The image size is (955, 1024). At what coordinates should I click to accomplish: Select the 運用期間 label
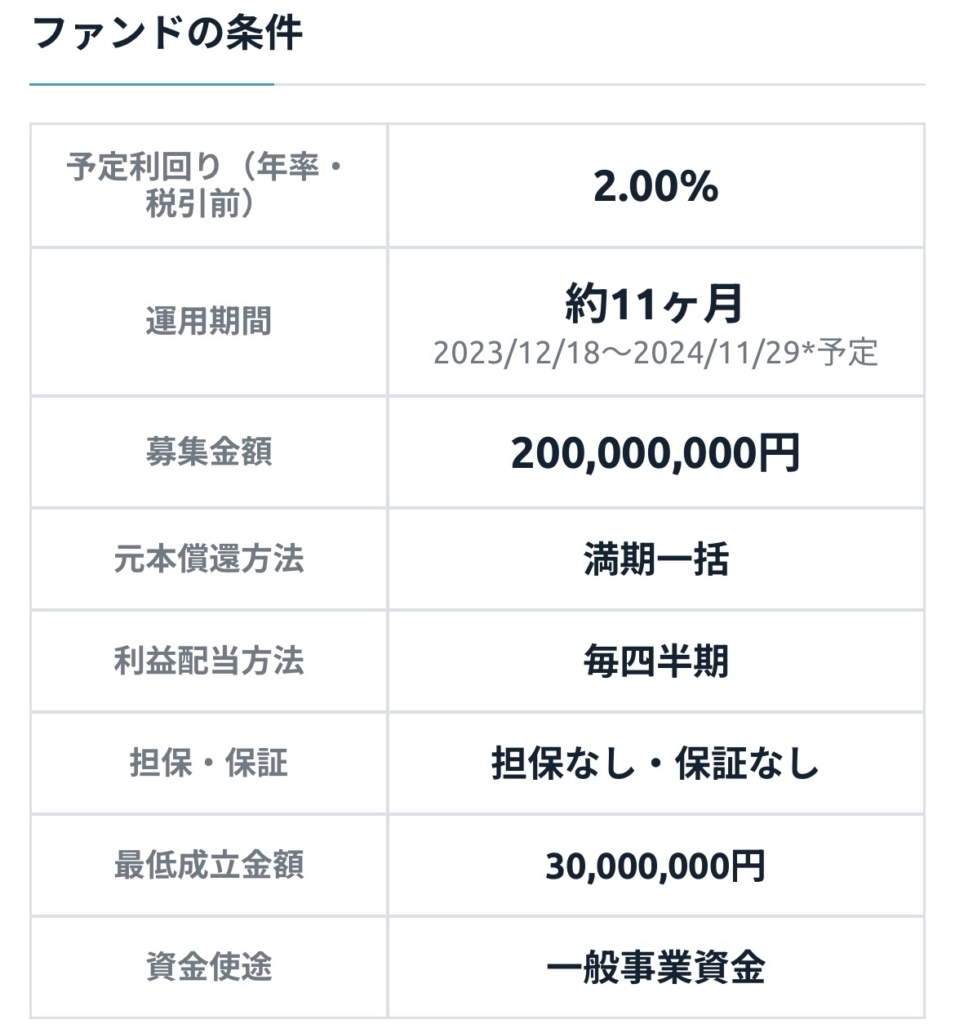207,322
